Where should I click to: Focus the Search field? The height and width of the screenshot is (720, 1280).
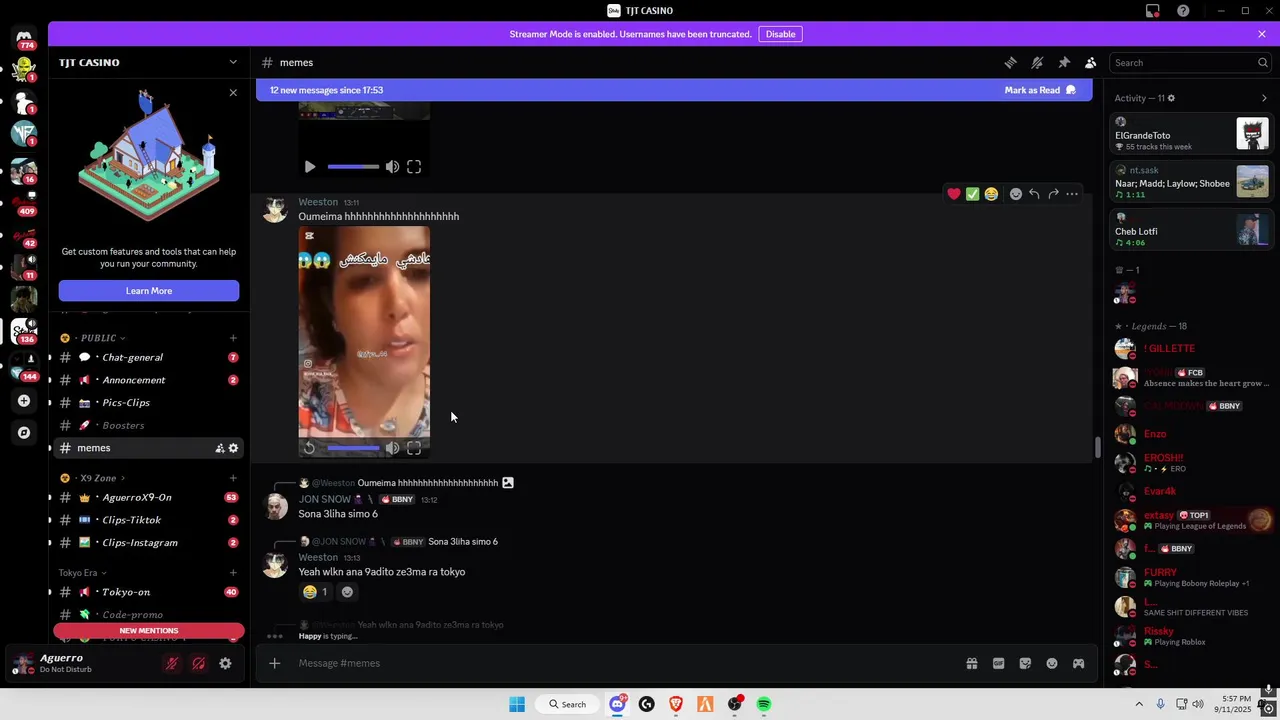(x=1190, y=63)
